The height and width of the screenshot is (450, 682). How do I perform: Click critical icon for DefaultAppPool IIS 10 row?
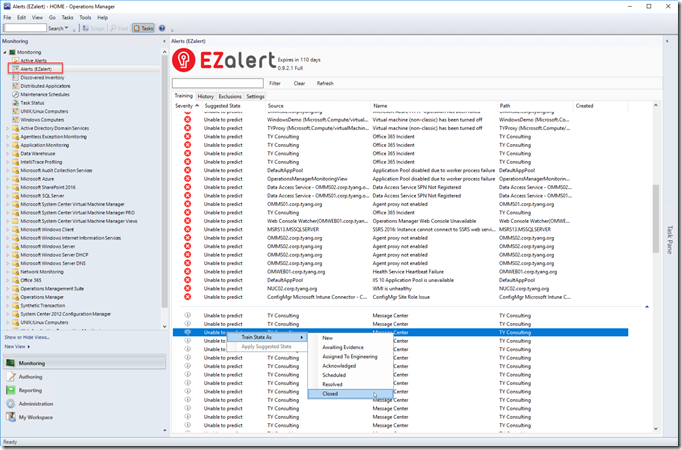(187, 280)
